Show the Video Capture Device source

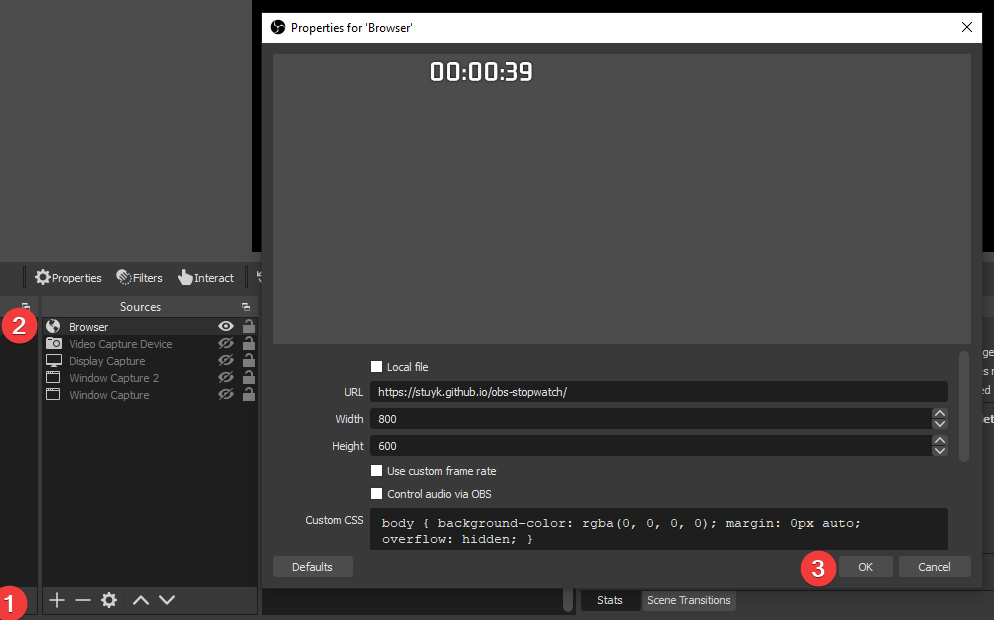(x=226, y=343)
